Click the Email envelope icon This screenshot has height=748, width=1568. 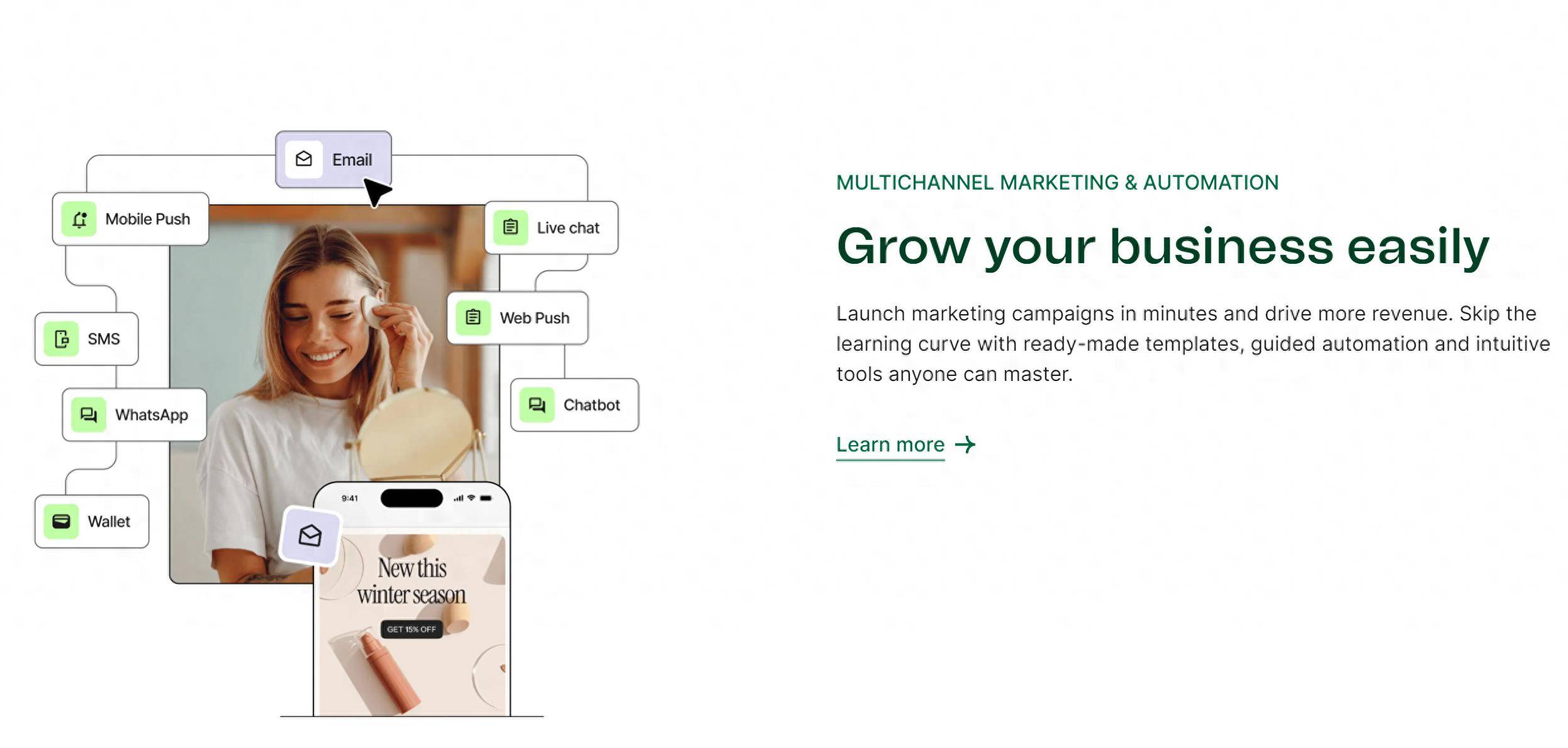(304, 159)
